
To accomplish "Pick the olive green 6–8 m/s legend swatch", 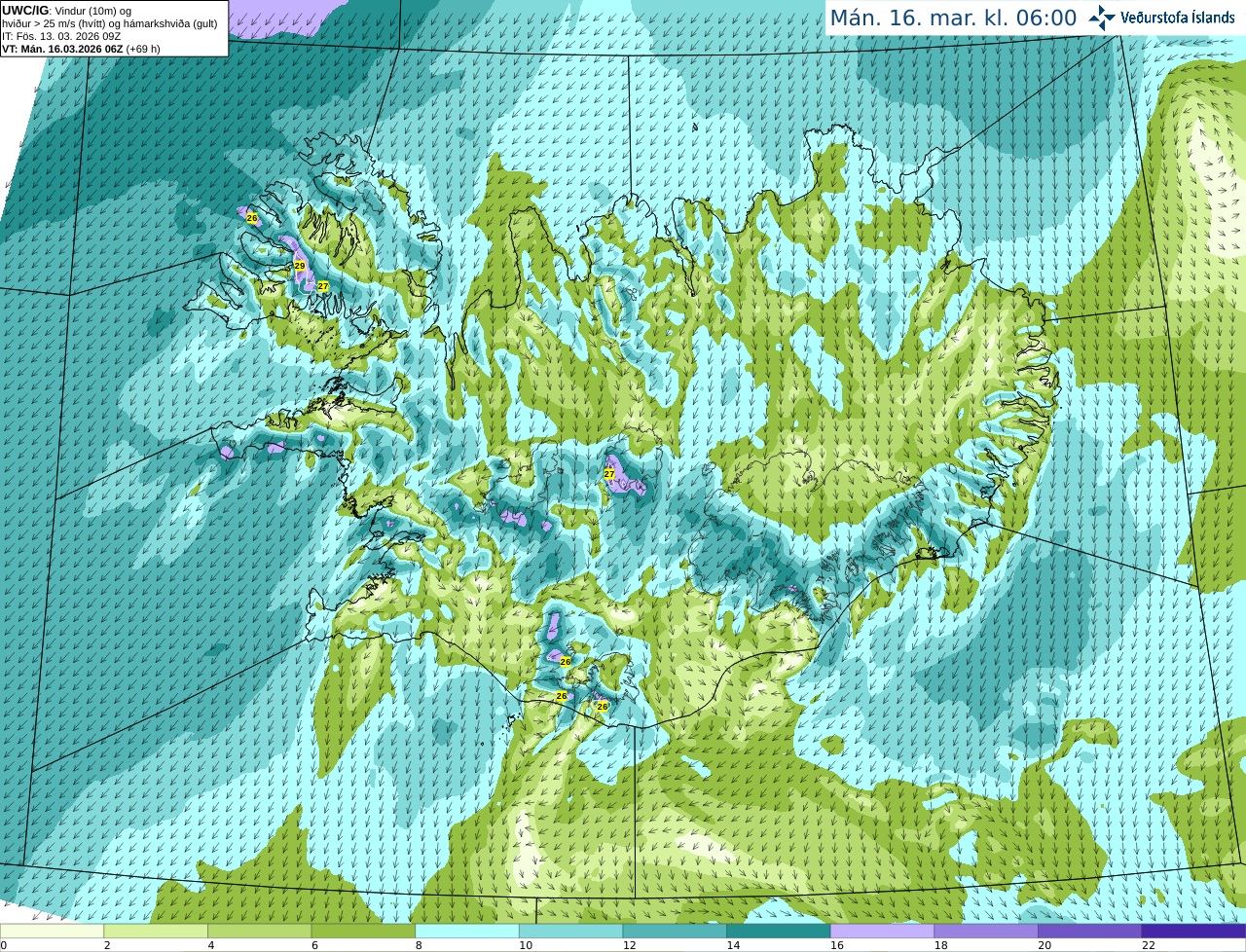I will click(x=363, y=932).
